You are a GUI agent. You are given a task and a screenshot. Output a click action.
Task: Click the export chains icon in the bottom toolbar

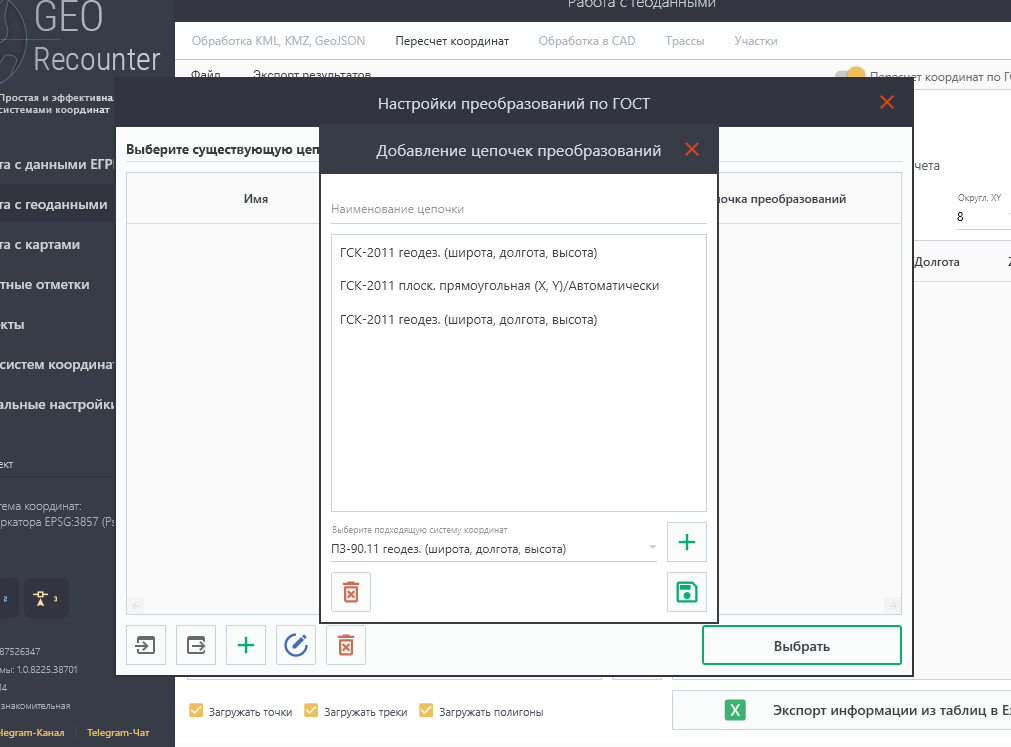point(196,645)
